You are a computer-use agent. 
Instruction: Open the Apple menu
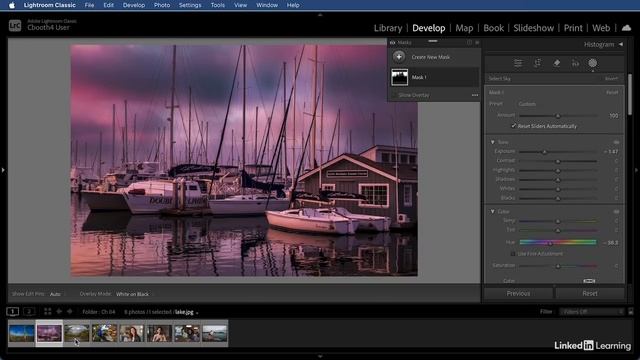pyautogui.click(x=12, y=5)
